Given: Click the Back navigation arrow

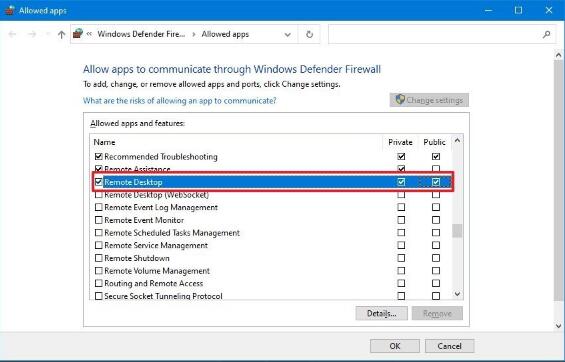Looking at the screenshot, I should 12,34.
